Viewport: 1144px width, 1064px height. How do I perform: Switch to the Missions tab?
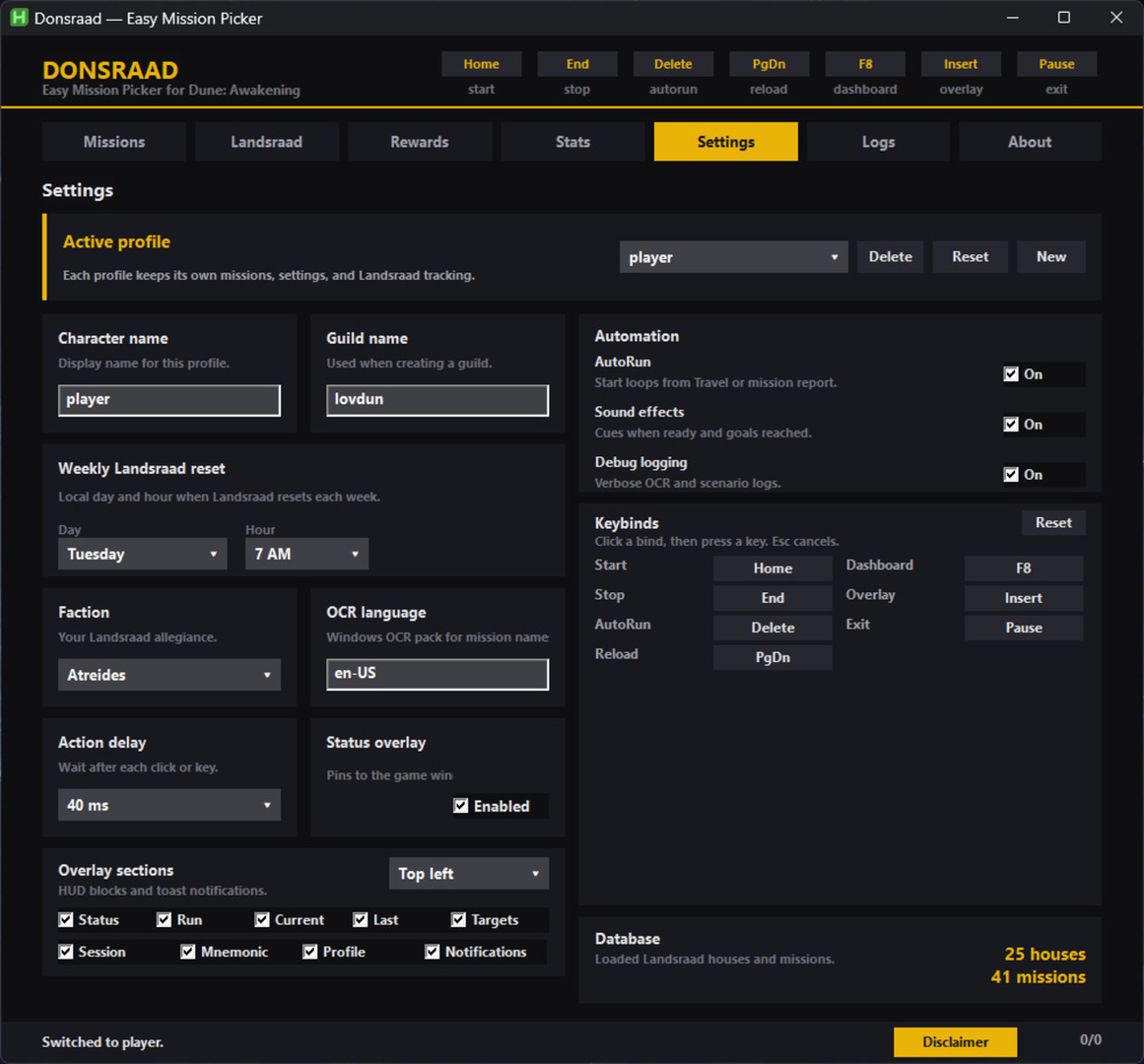click(114, 142)
